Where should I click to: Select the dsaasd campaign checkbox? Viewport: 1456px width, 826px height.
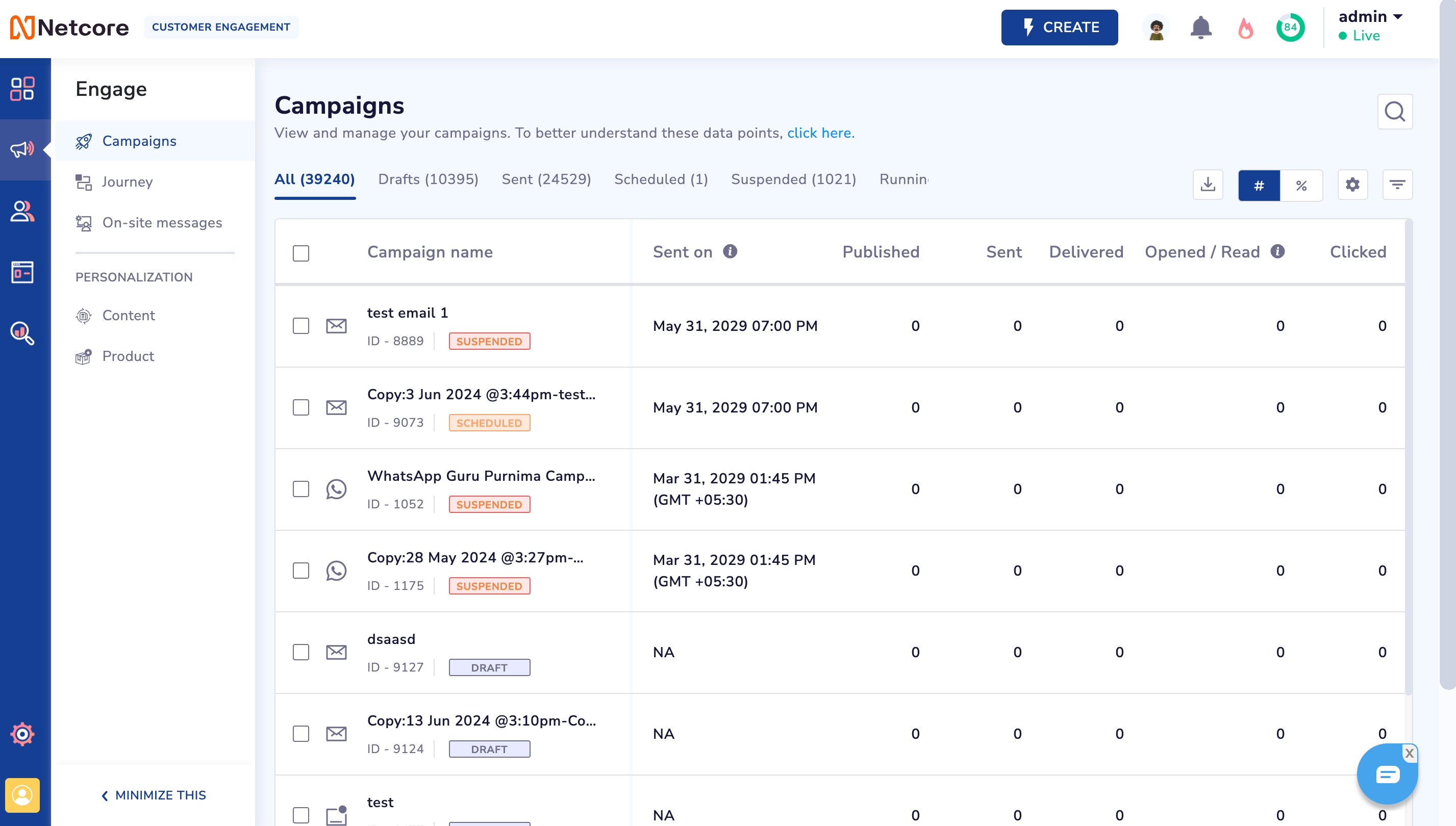[301, 652]
